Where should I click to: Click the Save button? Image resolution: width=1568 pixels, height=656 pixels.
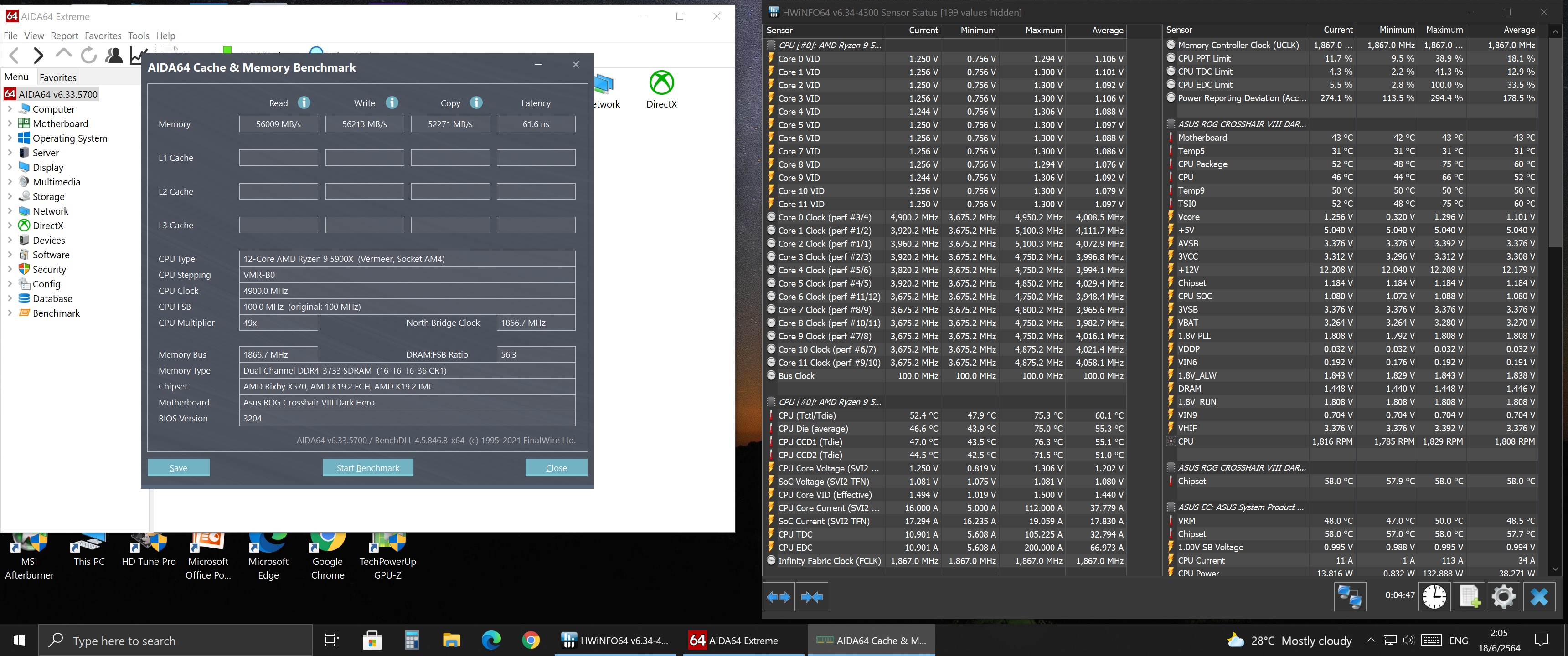click(178, 468)
